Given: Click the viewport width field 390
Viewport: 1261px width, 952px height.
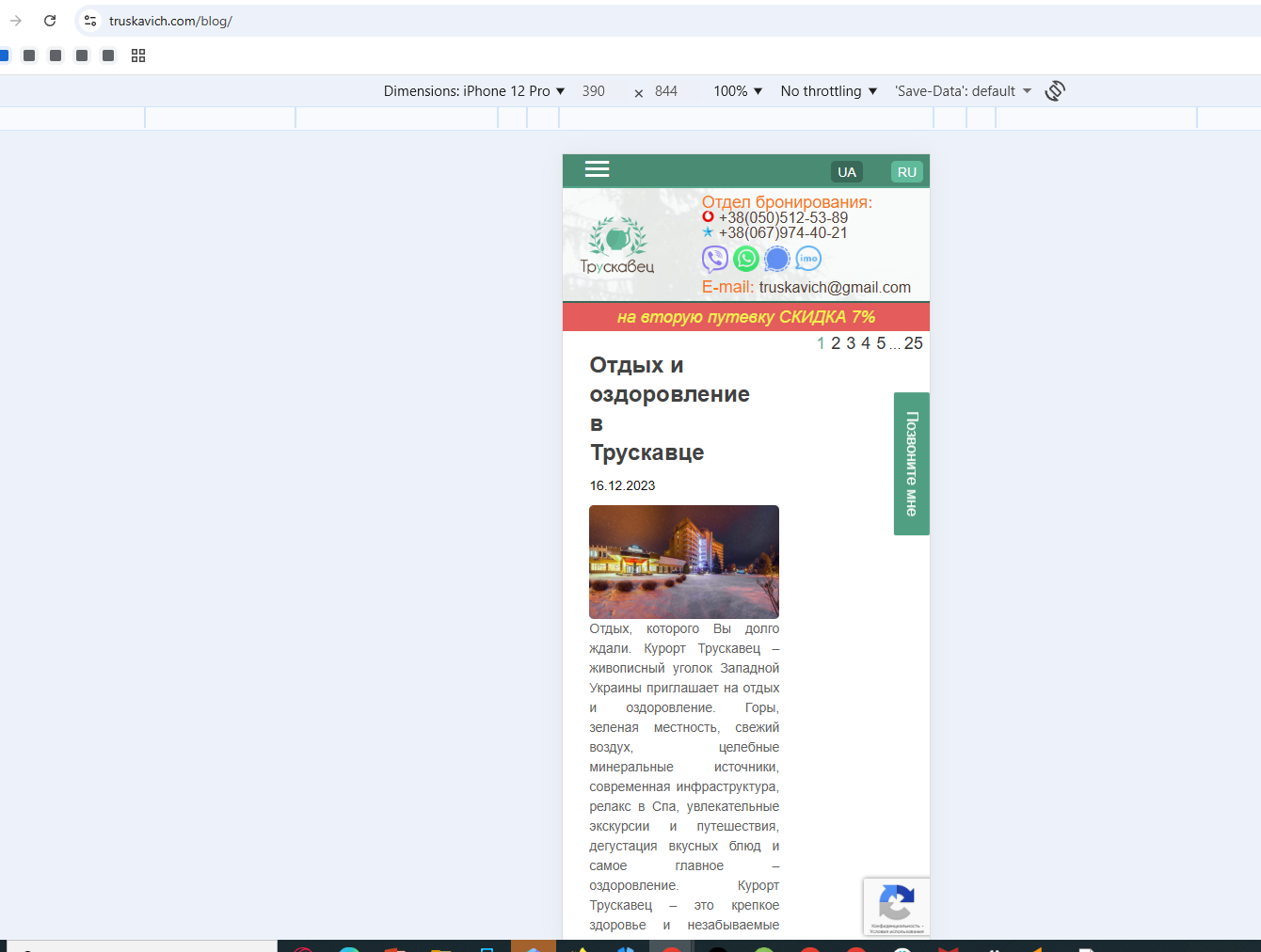Looking at the screenshot, I should pyautogui.click(x=594, y=91).
